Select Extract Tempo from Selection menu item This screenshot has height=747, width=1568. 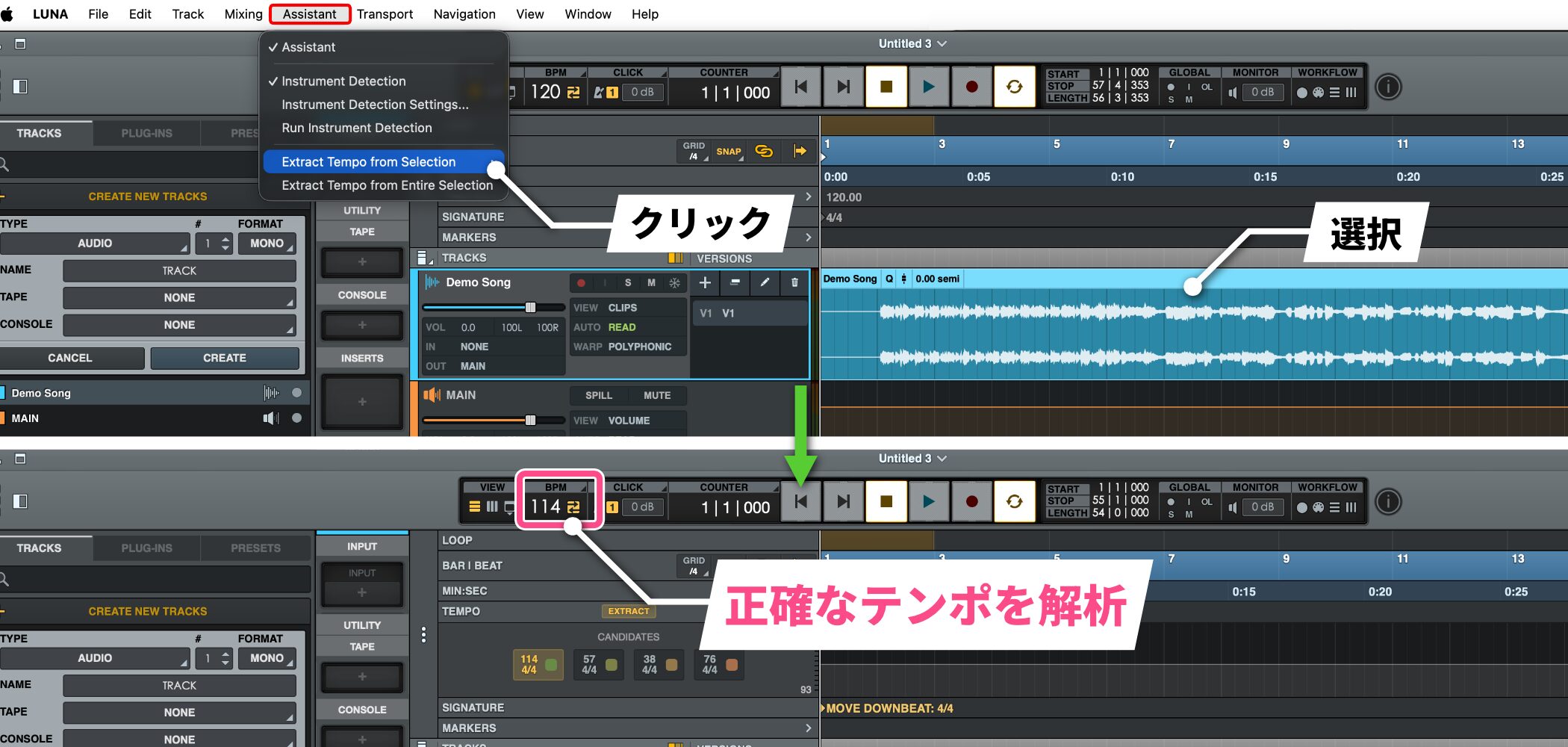tap(368, 162)
